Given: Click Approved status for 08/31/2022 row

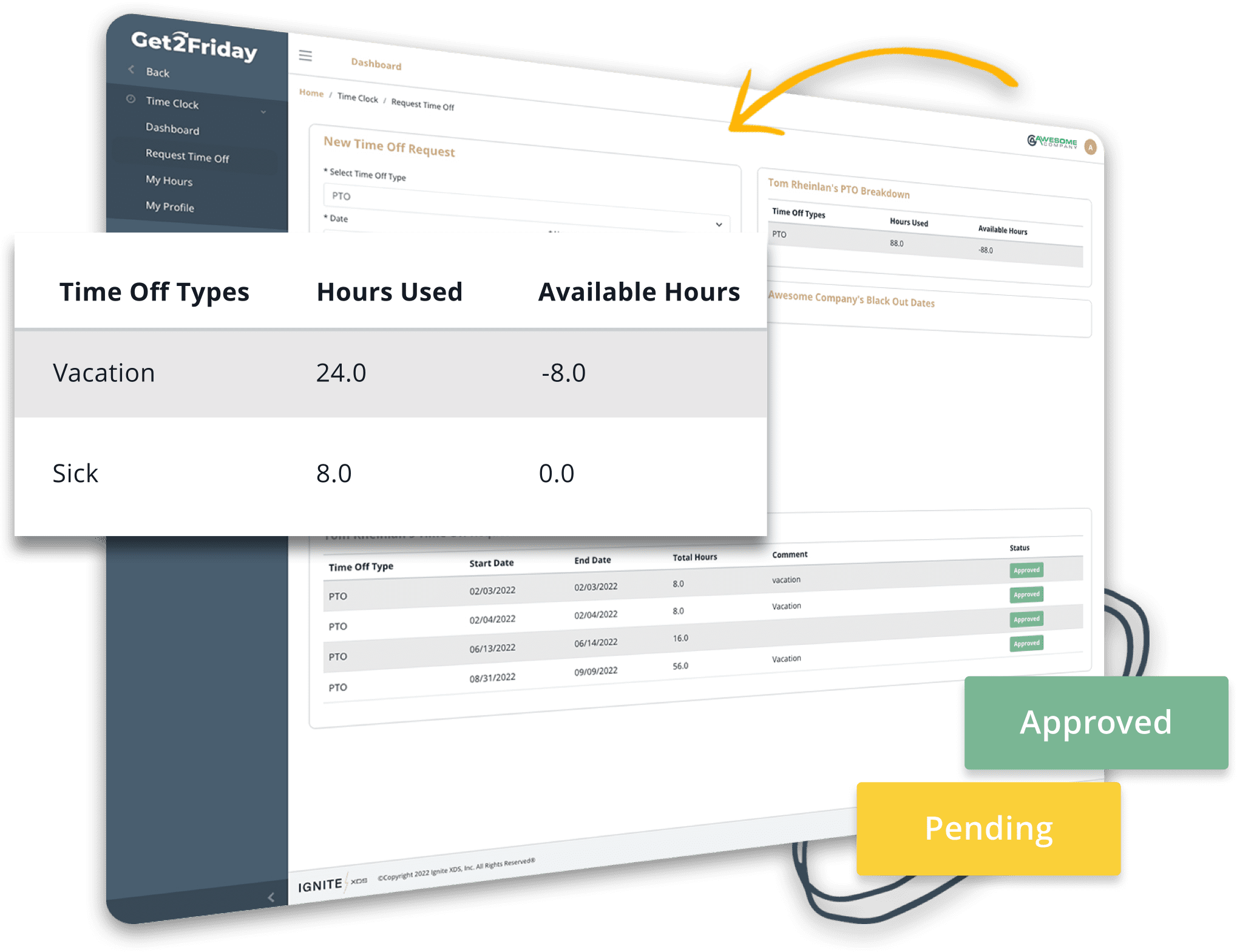Looking at the screenshot, I should click(x=1026, y=644).
